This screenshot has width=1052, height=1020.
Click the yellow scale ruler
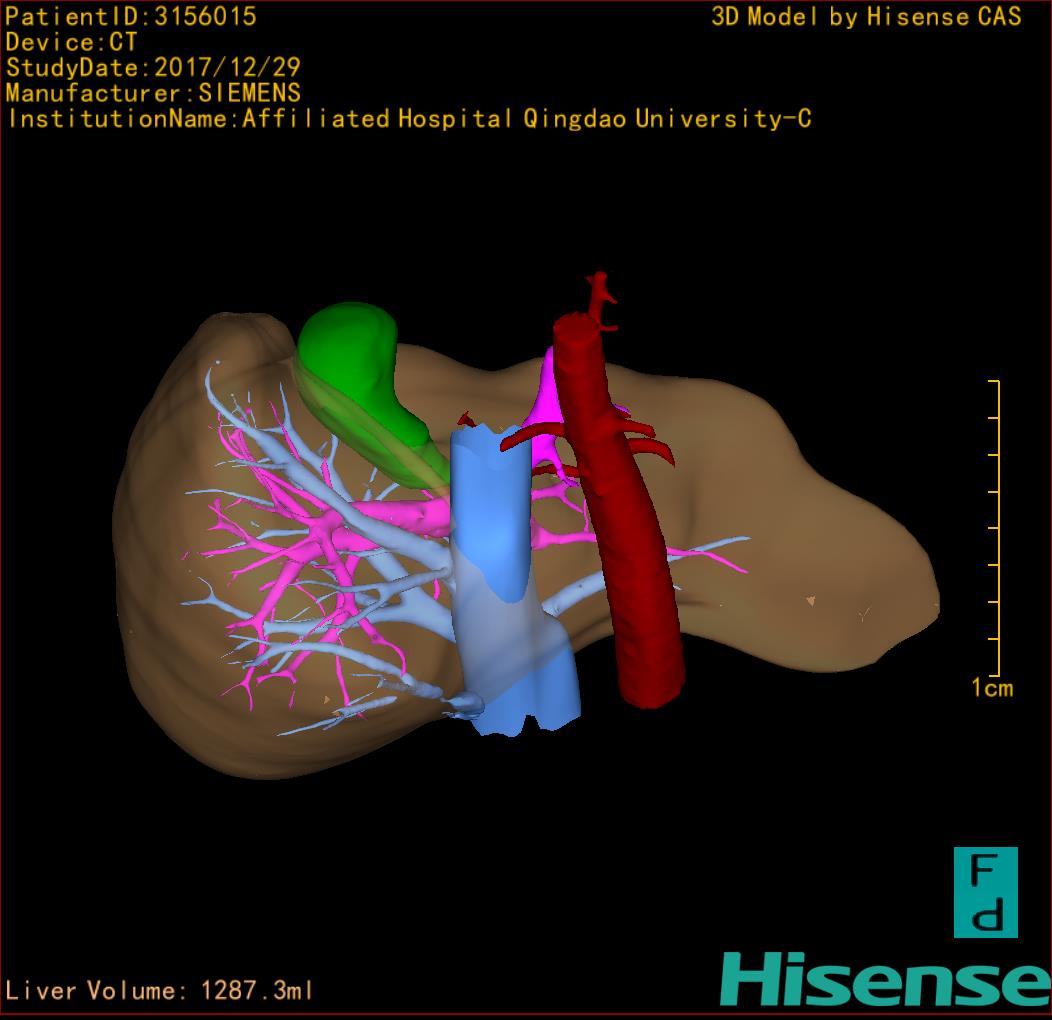click(997, 528)
